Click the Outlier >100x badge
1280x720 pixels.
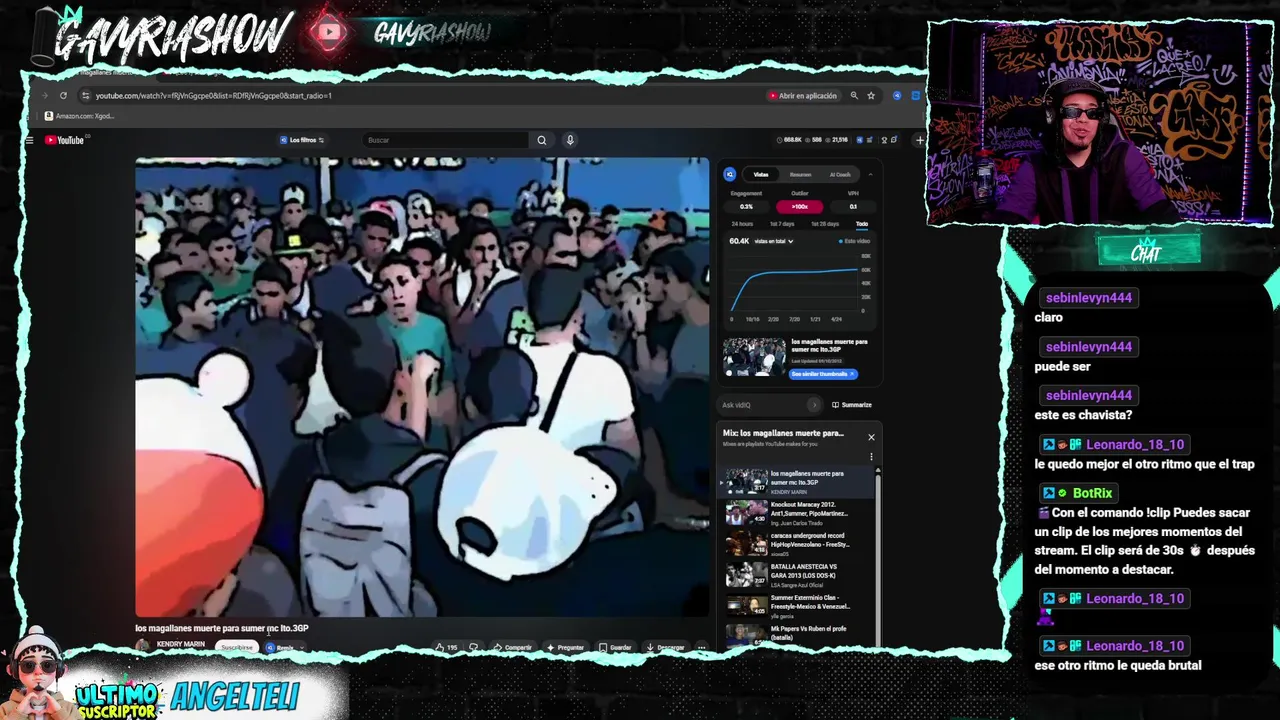pos(799,207)
